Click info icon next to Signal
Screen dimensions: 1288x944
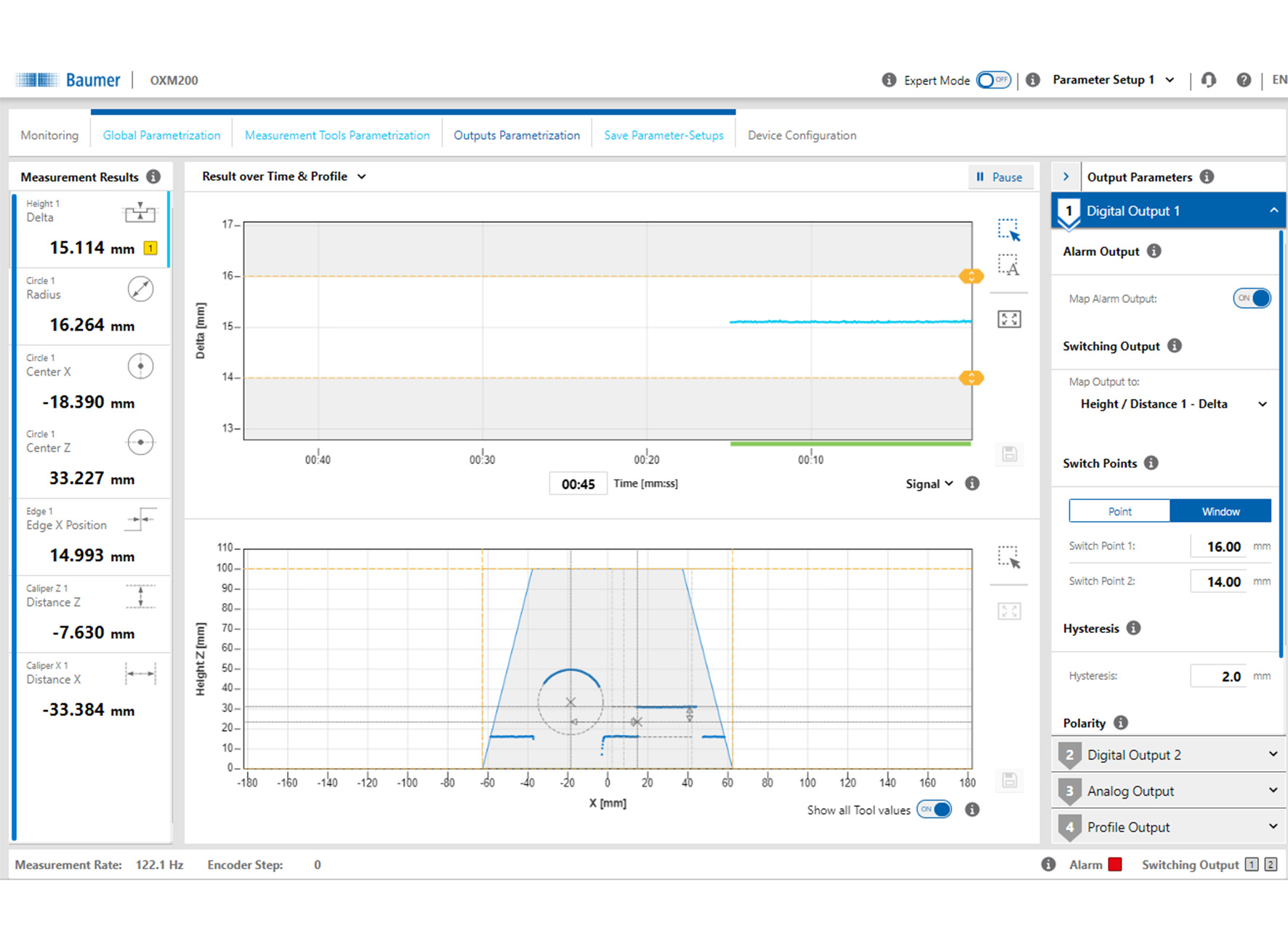pyautogui.click(x=972, y=483)
